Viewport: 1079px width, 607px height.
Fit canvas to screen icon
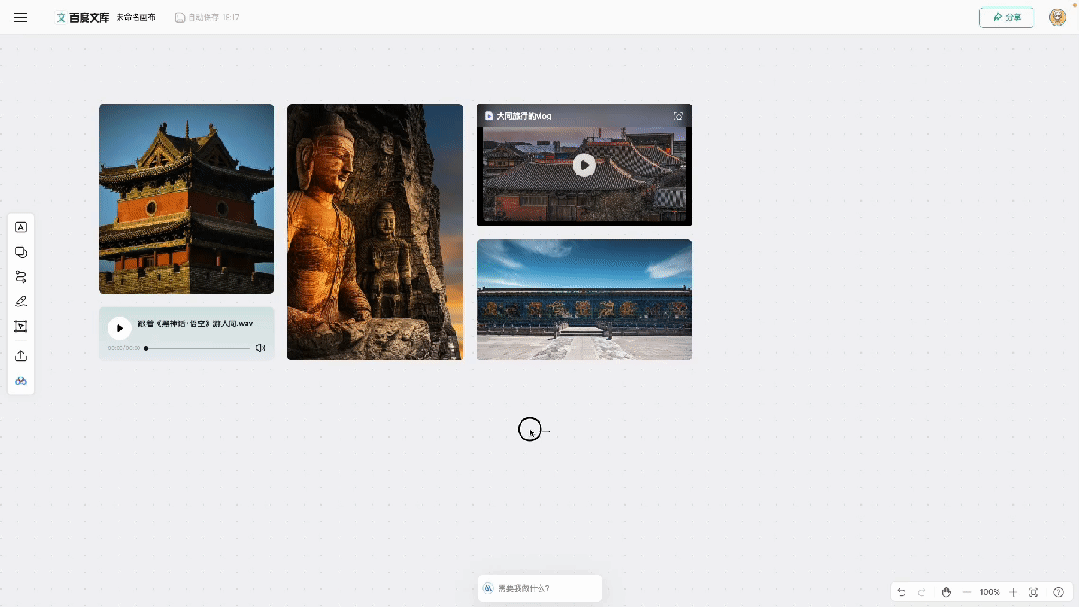(x=1034, y=592)
